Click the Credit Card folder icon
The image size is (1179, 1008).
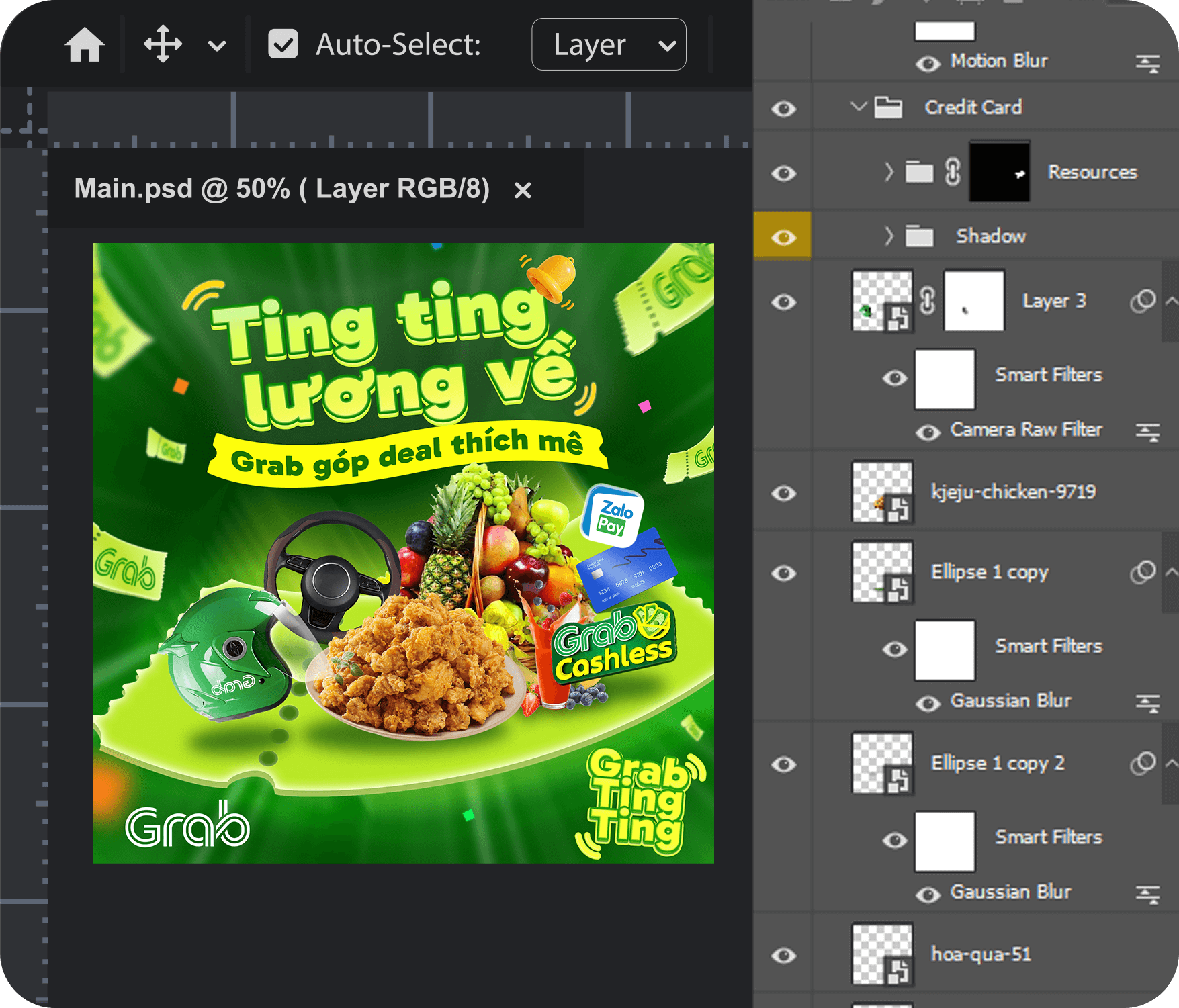[888, 107]
